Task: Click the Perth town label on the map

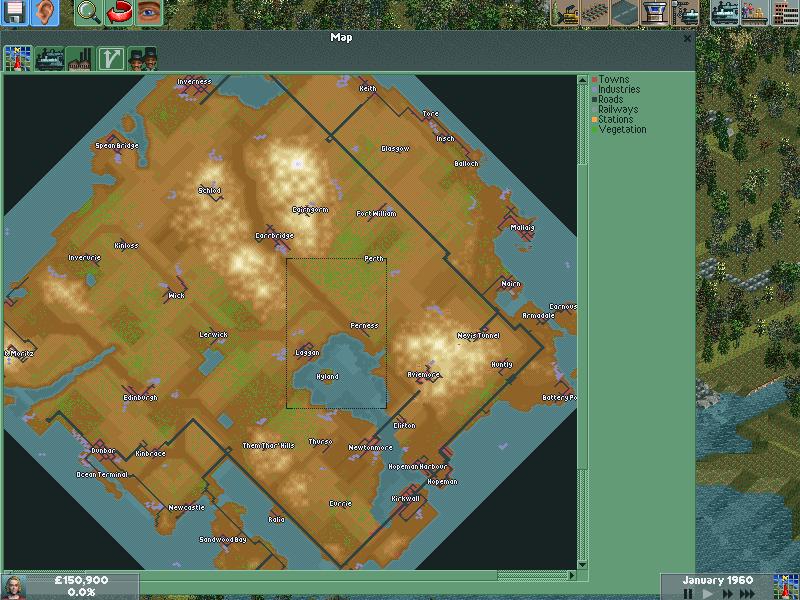Action: 374,259
